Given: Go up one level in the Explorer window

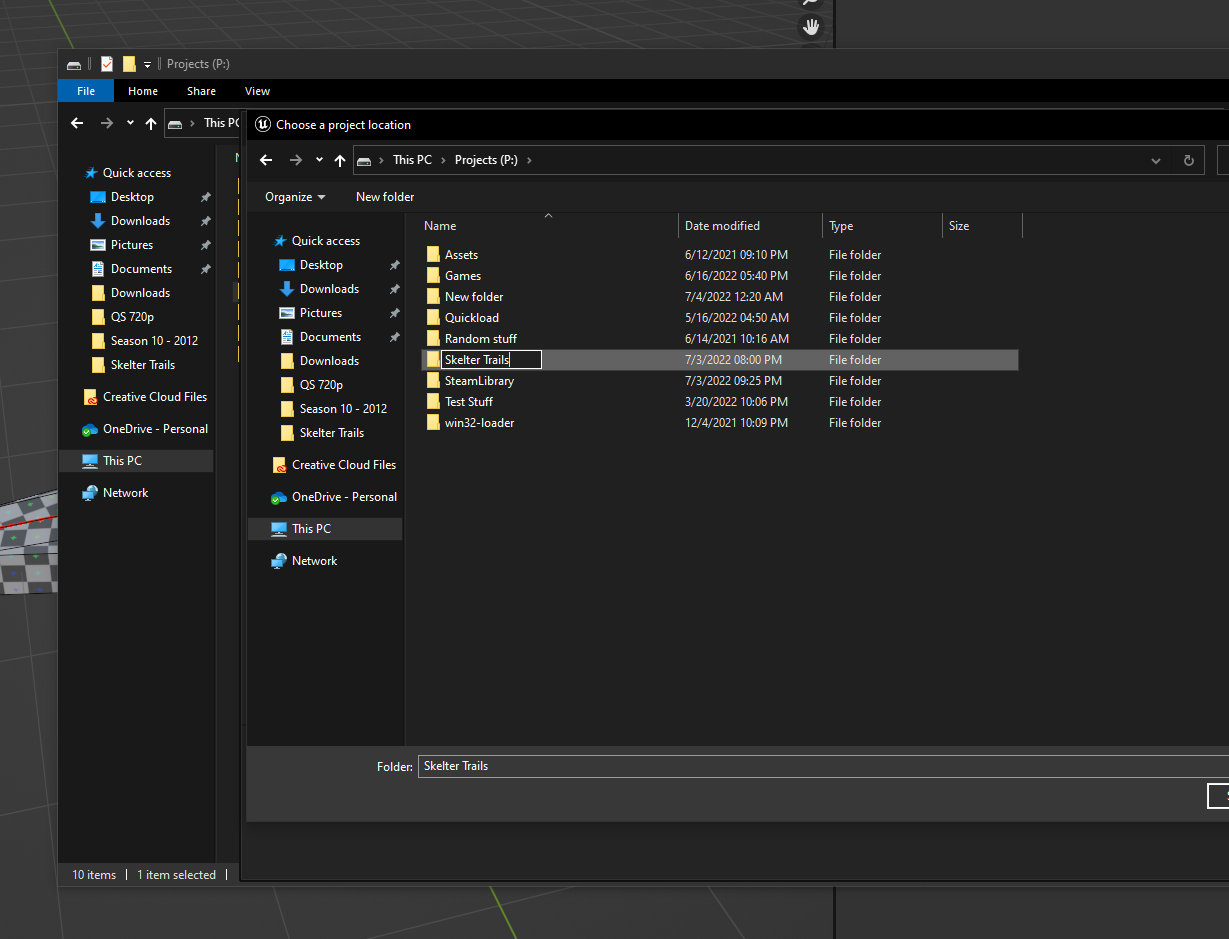Looking at the screenshot, I should [x=151, y=124].
